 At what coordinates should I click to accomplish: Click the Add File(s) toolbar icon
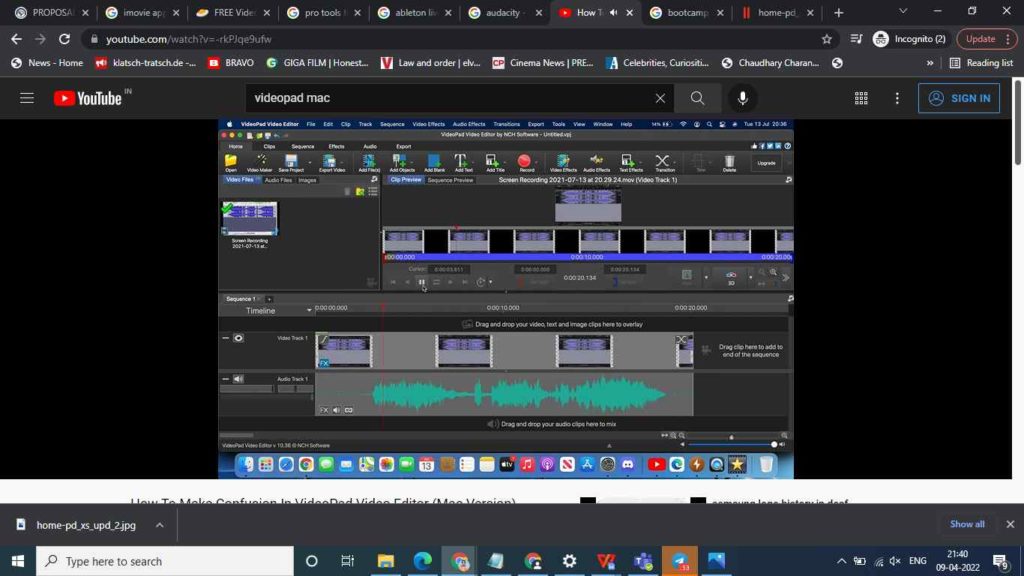click(369, 161)
